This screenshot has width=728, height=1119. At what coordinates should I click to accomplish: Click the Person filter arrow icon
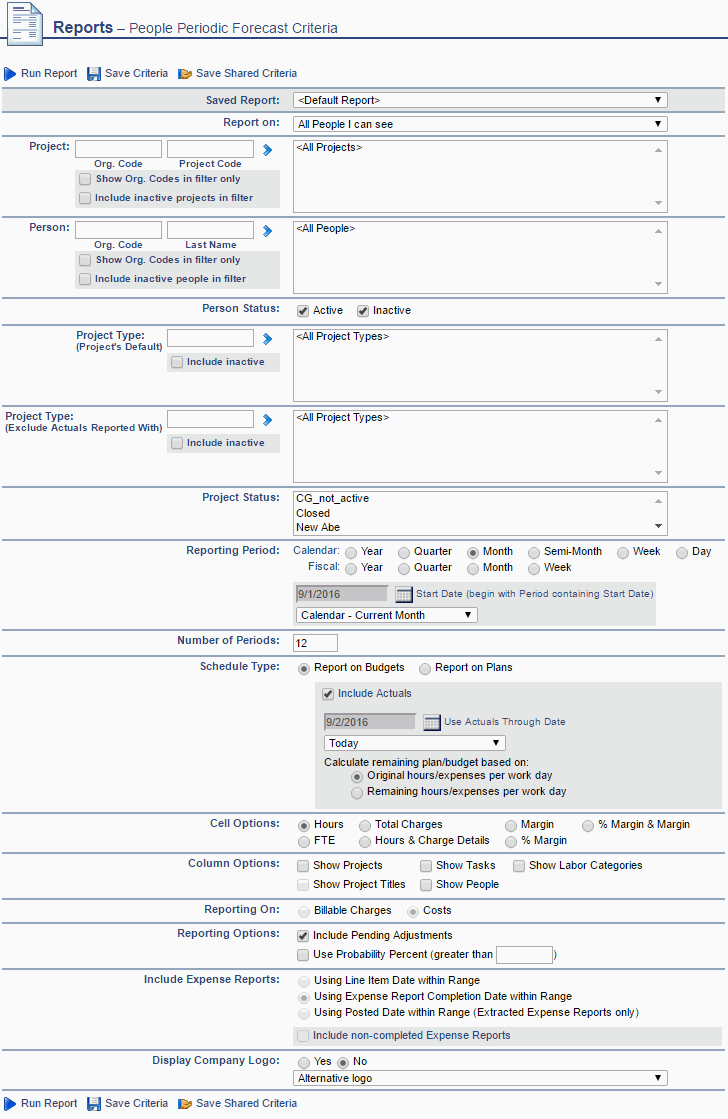(268, 231)
